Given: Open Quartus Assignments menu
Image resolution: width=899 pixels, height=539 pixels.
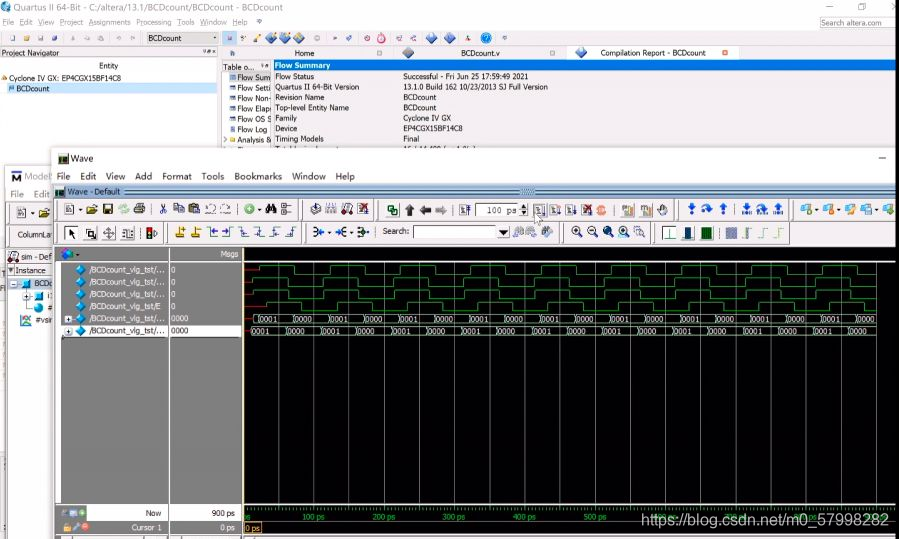Looking at the screenshot, I should click(x=110, y=22).
